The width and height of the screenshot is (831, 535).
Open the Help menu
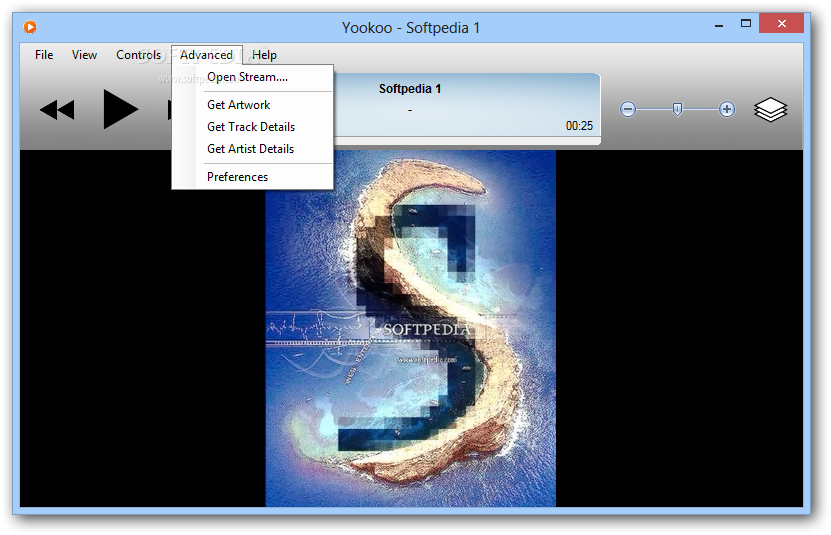click(x=264, y=55)
